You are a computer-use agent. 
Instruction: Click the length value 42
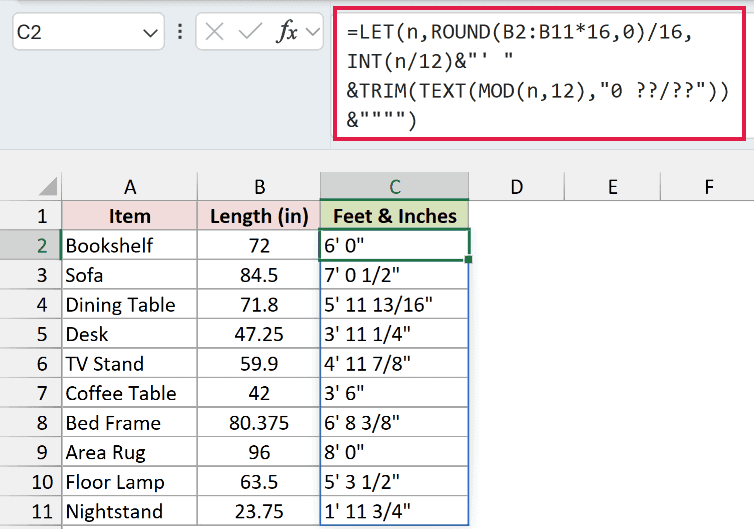click(259, 393)
